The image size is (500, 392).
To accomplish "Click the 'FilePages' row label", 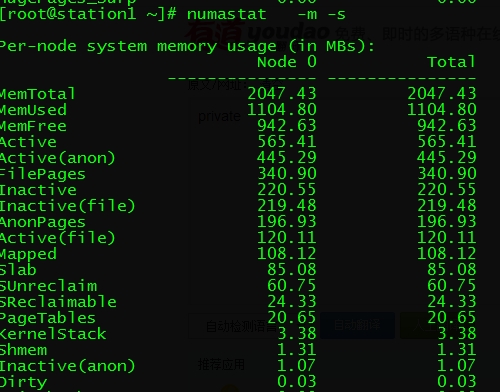I will (43, 174).
